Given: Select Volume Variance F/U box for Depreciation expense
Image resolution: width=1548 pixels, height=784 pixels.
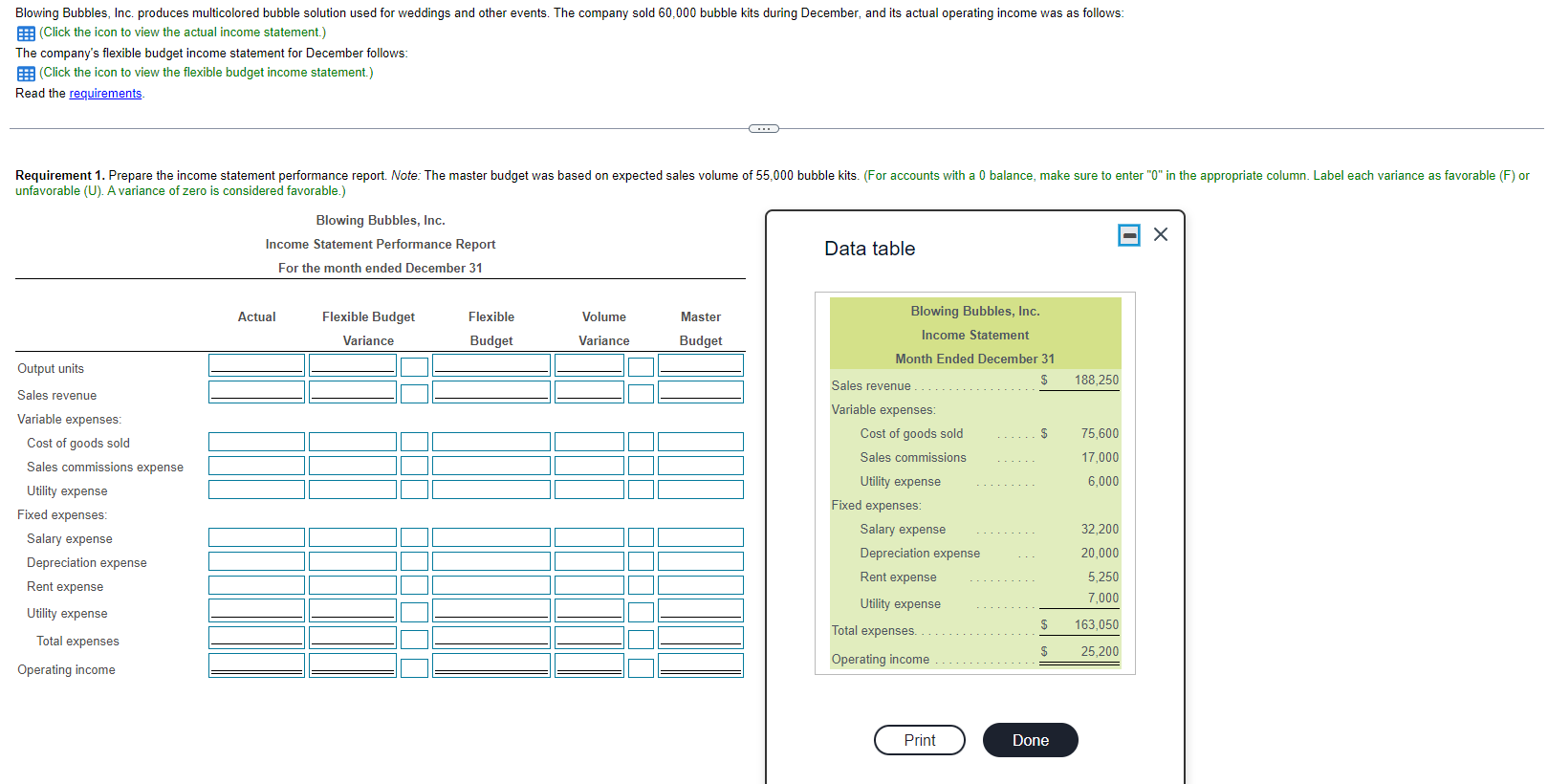Looking at the screenshot, I should tap(641, 561).
